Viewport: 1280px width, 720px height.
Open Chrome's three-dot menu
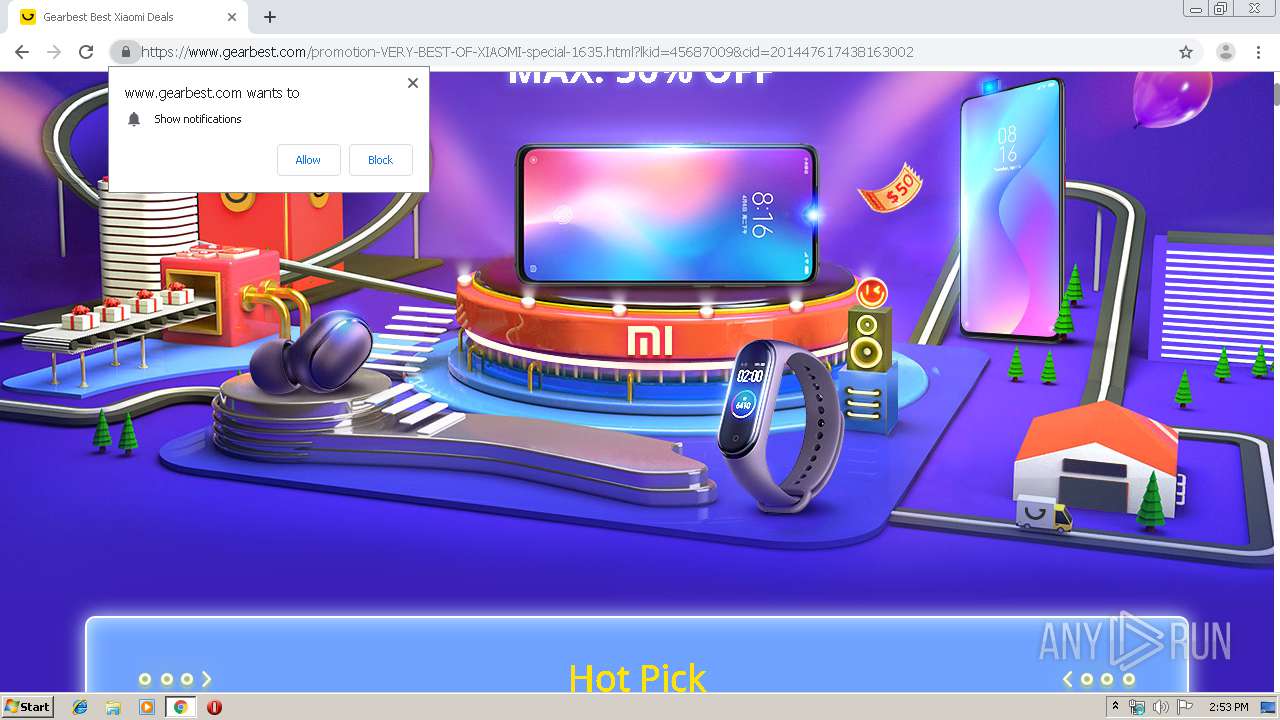[x=1258, y=52]
